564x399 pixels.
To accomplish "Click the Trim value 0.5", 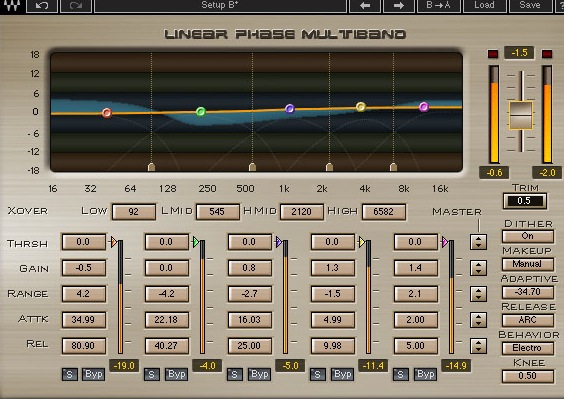I will [x=524, y=201].
